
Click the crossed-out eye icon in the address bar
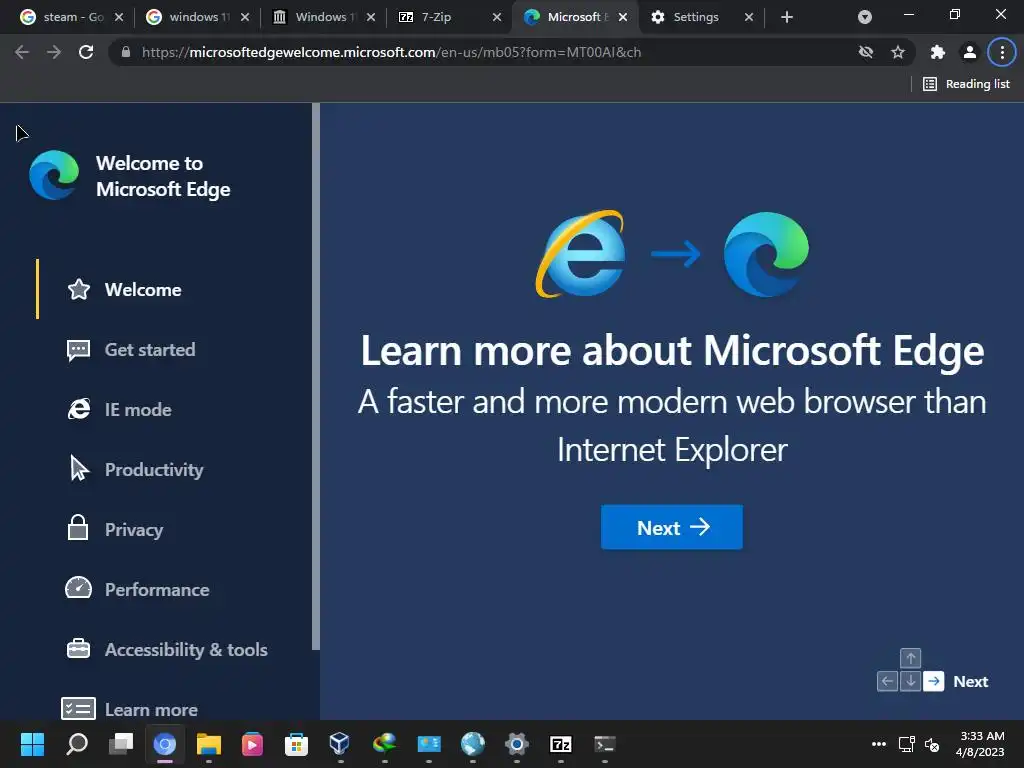[x=866, y=52]
